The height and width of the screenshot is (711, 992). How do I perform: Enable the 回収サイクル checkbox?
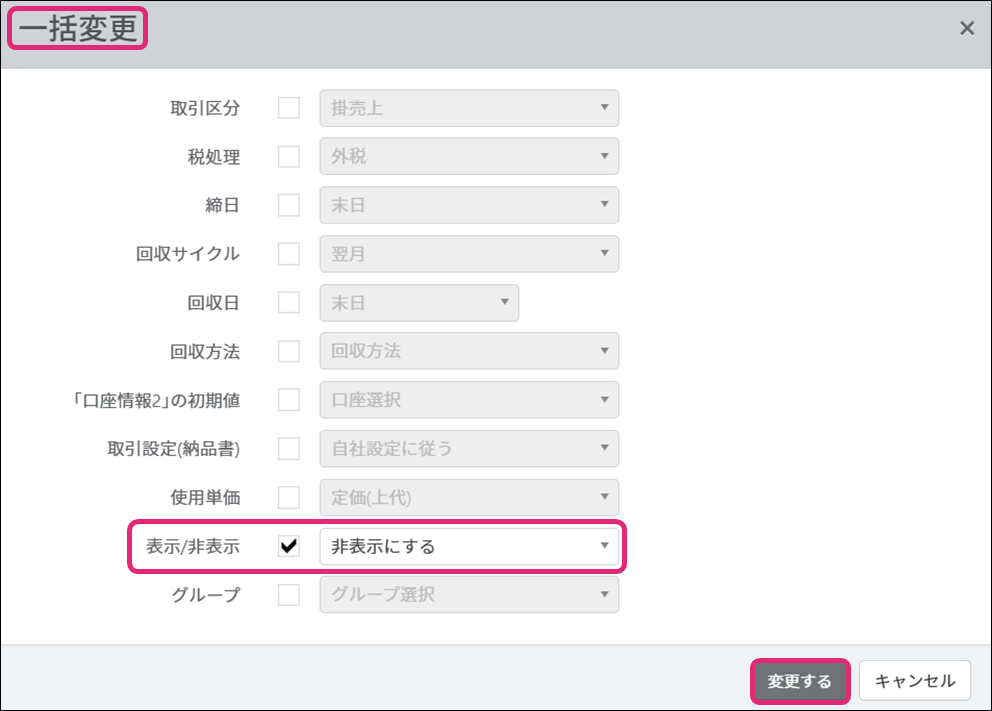tap(289, 254)
